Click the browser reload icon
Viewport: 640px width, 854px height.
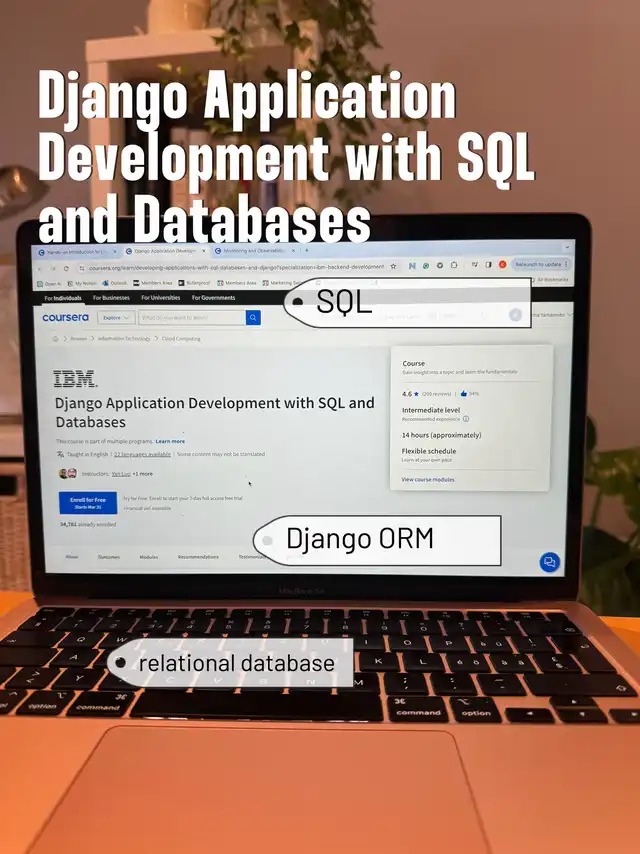point(65,268)
